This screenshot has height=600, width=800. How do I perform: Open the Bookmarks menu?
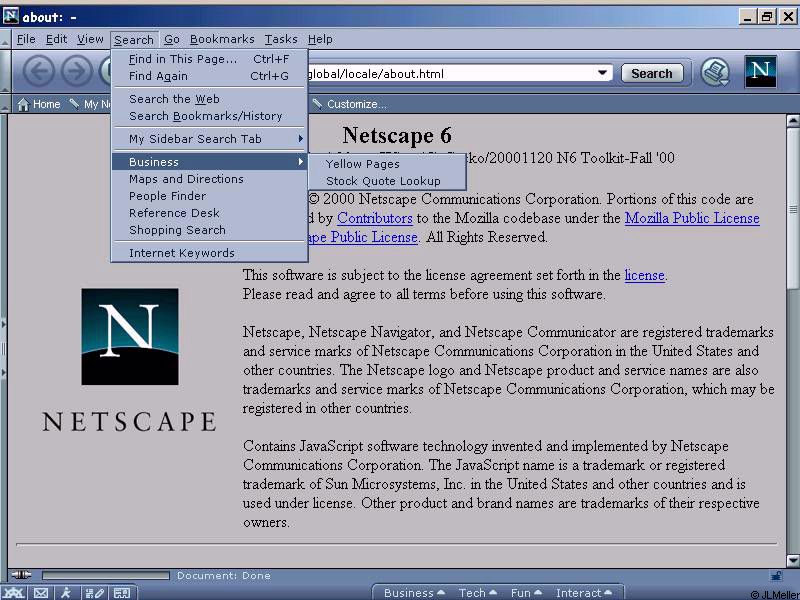[x=222, y=39]
